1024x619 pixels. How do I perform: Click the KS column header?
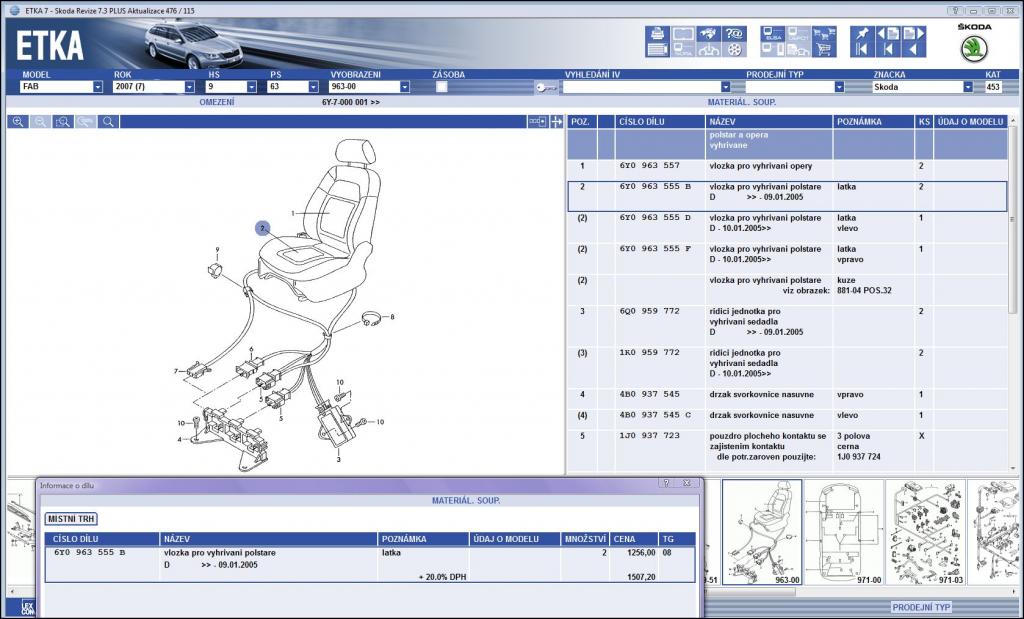923,122
